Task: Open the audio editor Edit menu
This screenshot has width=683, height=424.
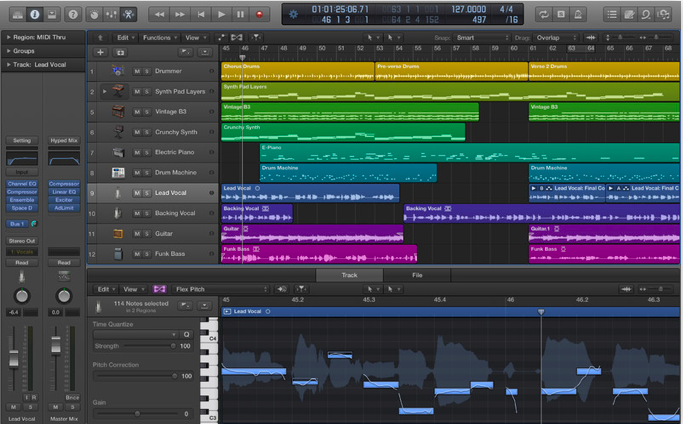Action: click(106, 289)
